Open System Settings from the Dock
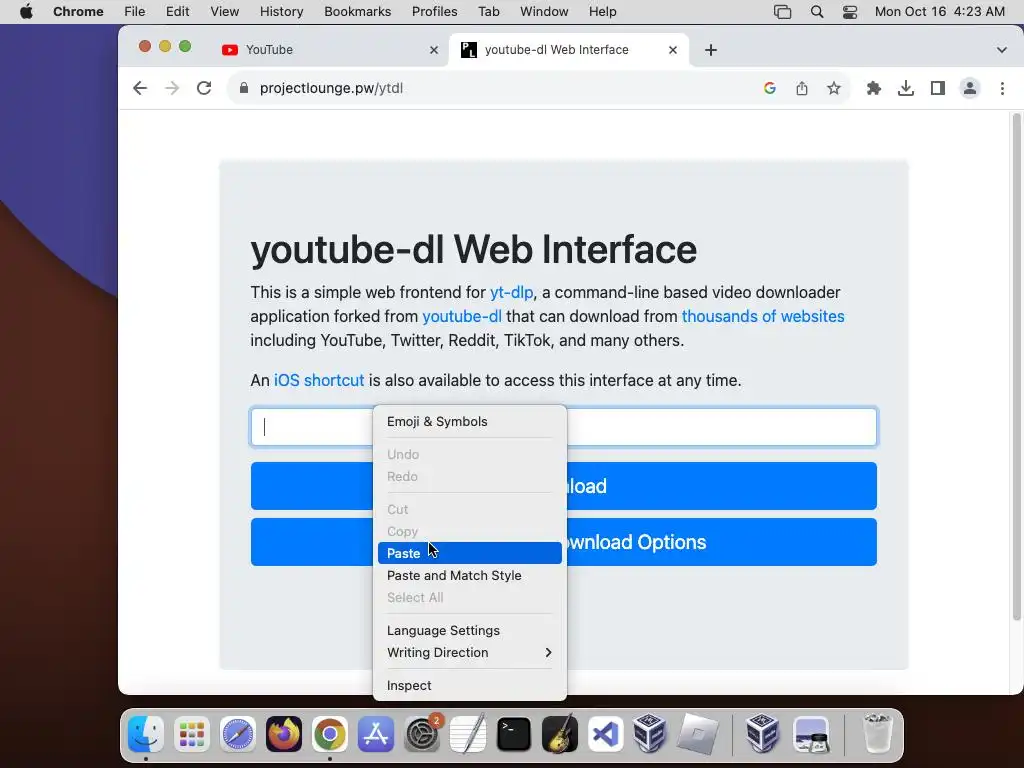The height and width of the screenshot is (768, 1024). (422, 734)
